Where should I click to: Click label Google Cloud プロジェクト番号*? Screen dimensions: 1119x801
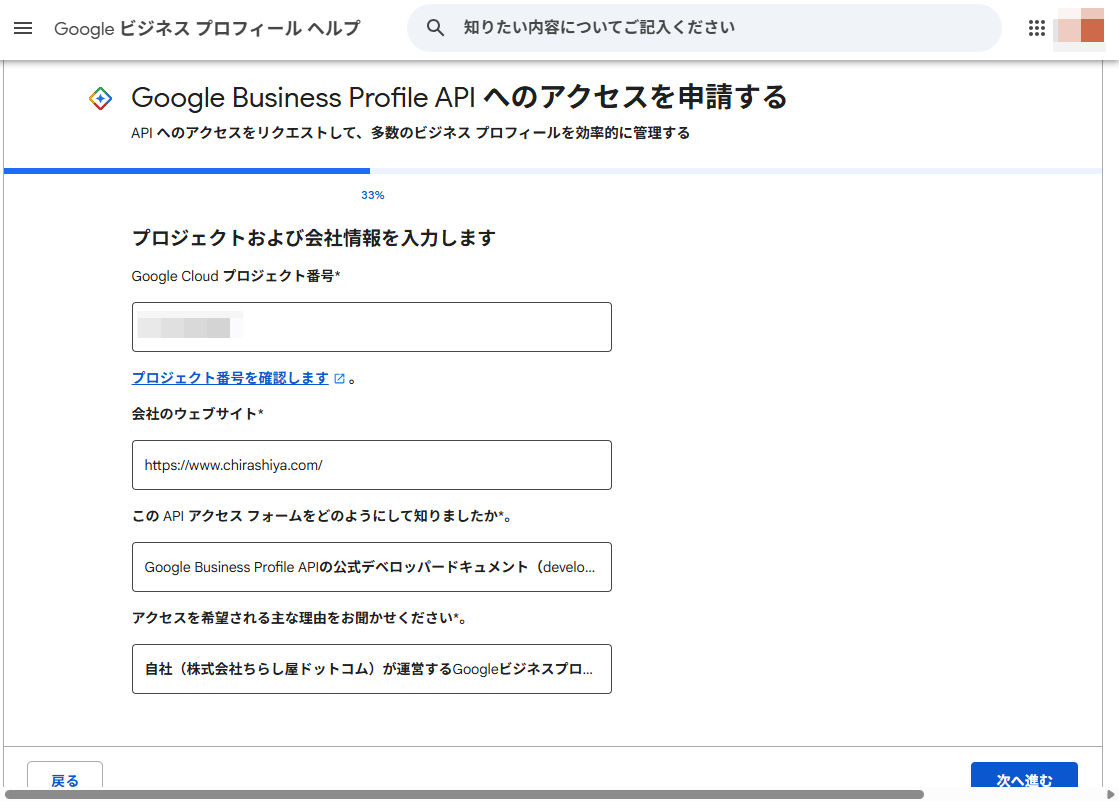pyautogui.click(x=236, y=276)
